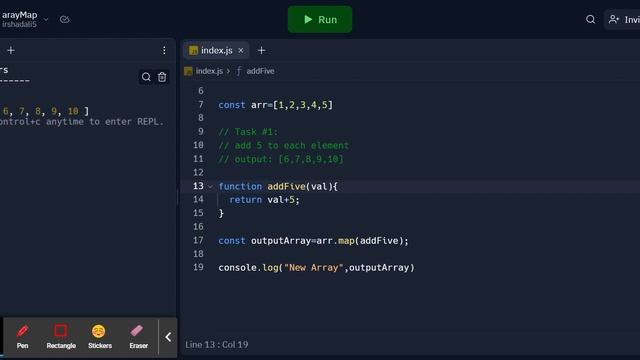640x360 pixels.
Task: Open the Stickers tool
Action: [100, 337]
